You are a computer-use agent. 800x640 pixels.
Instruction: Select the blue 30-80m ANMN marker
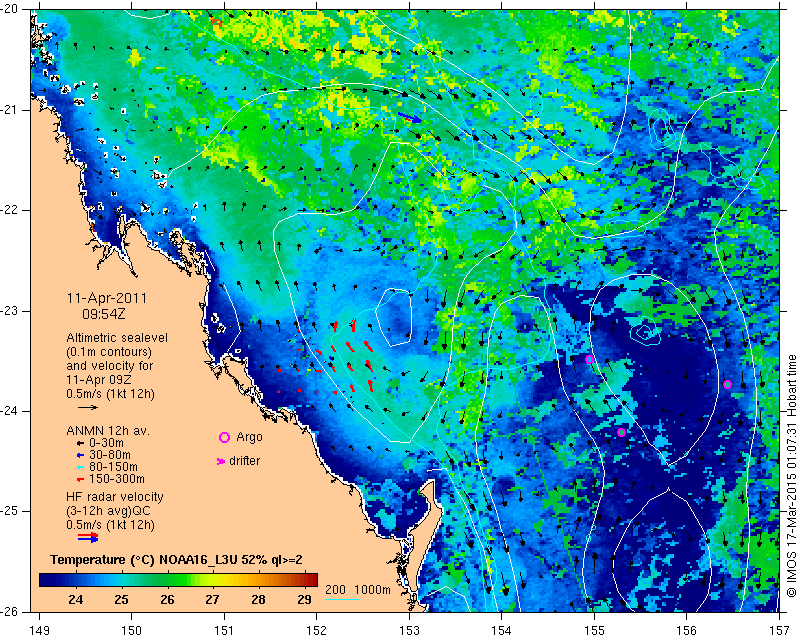click(80, 455)
